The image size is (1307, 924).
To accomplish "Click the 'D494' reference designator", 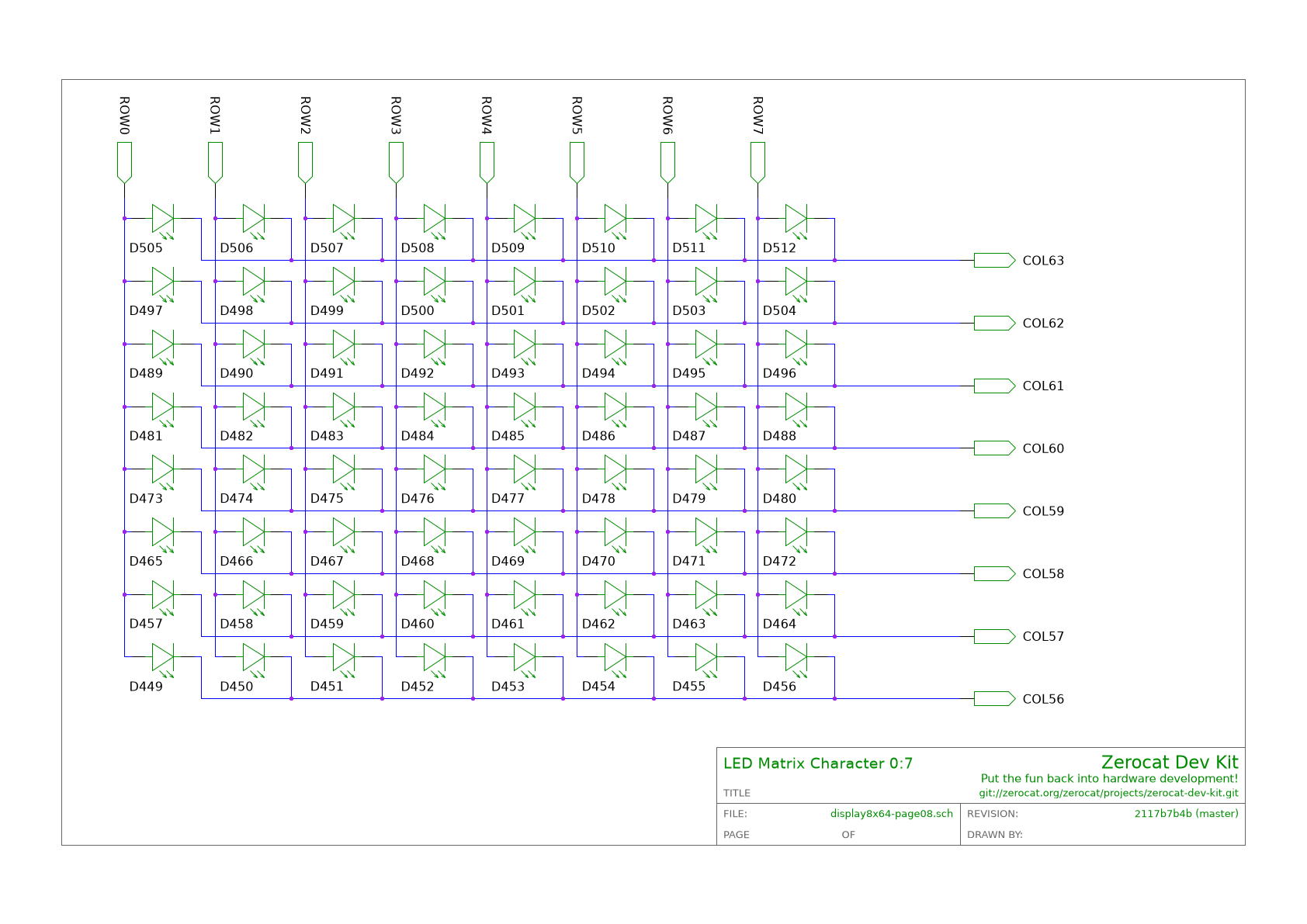I will tap(598, 373).
